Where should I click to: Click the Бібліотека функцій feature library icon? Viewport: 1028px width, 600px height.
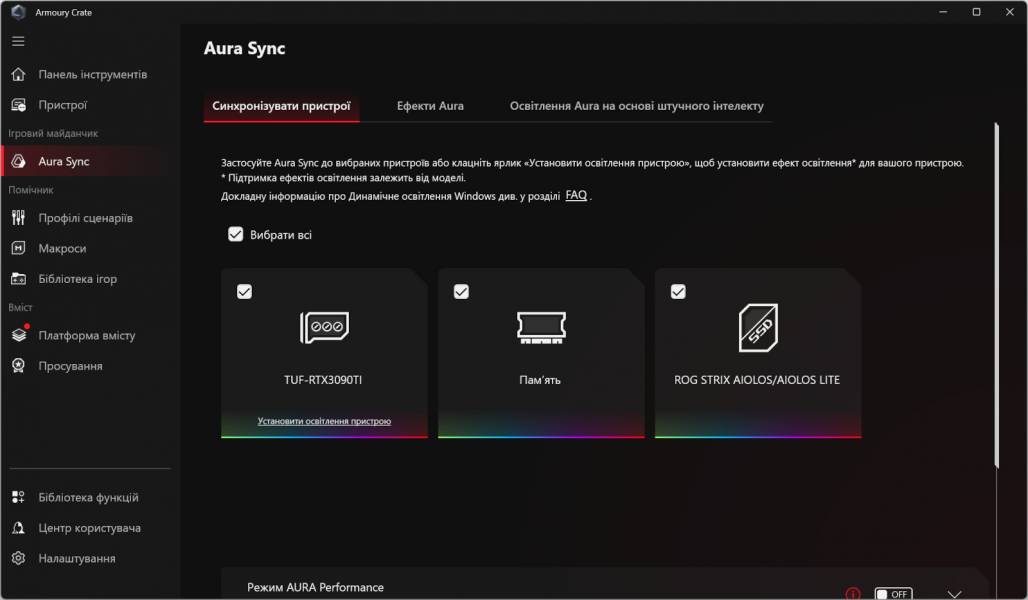(x=18, y=497)
